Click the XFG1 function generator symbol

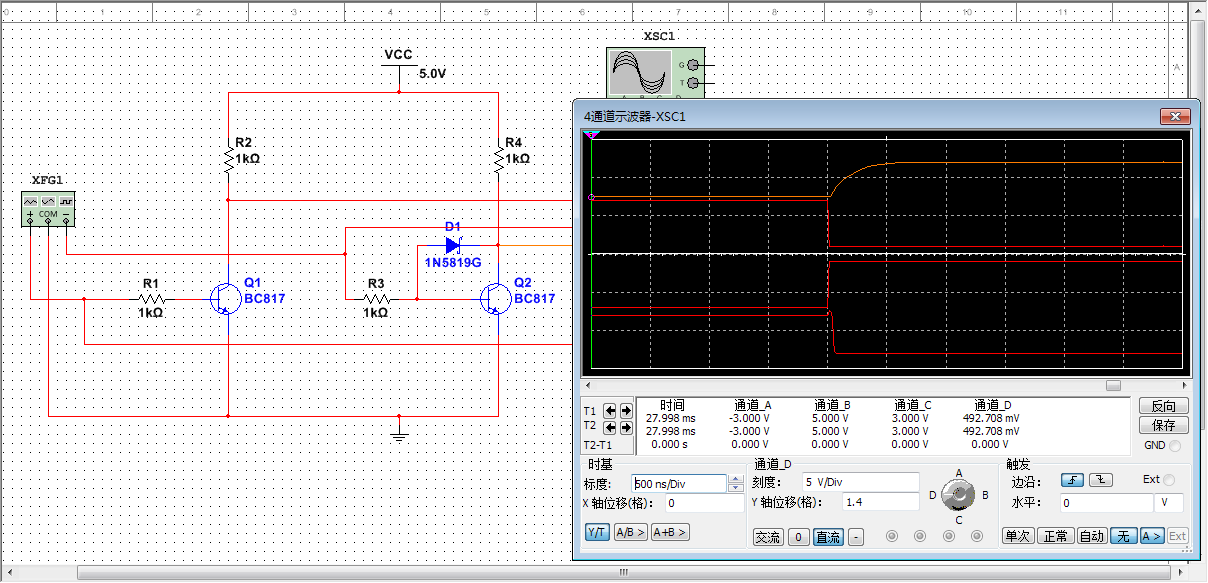(x=49, y=210)
